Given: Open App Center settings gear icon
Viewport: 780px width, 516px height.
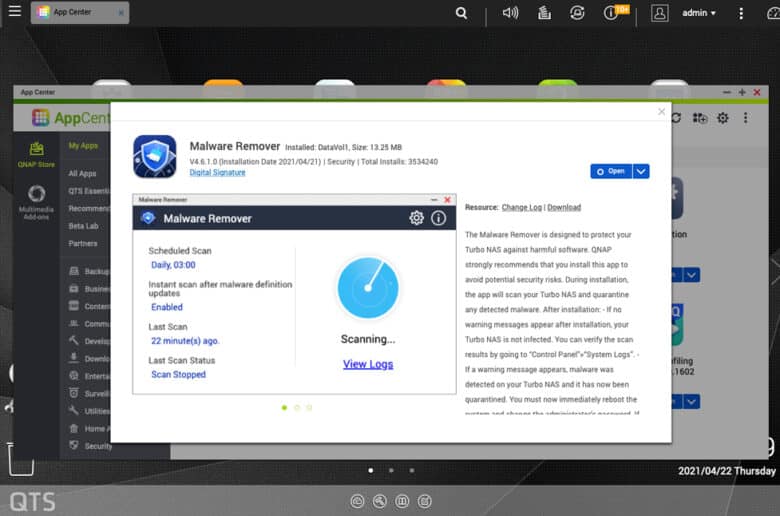Looking at the screenshot, I should tap(723, 118).
